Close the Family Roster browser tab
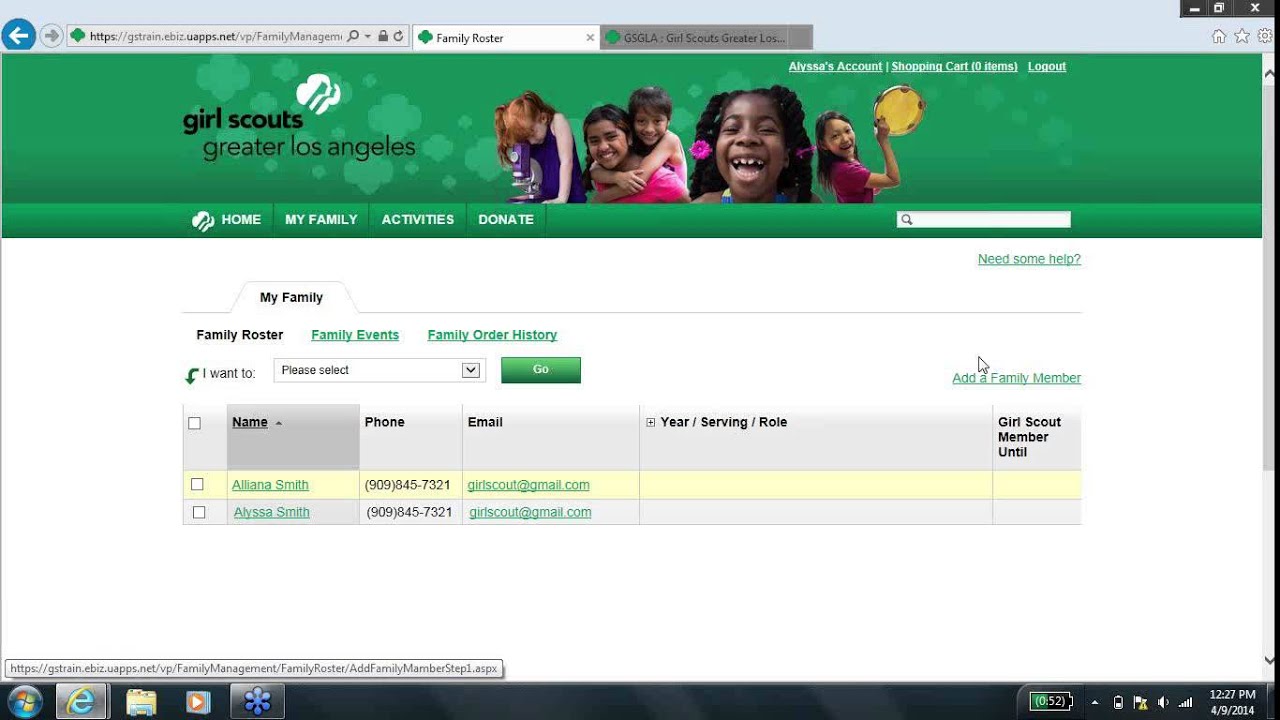The width and height of the screenshot is (1280, 720). [x=590, y=38]
